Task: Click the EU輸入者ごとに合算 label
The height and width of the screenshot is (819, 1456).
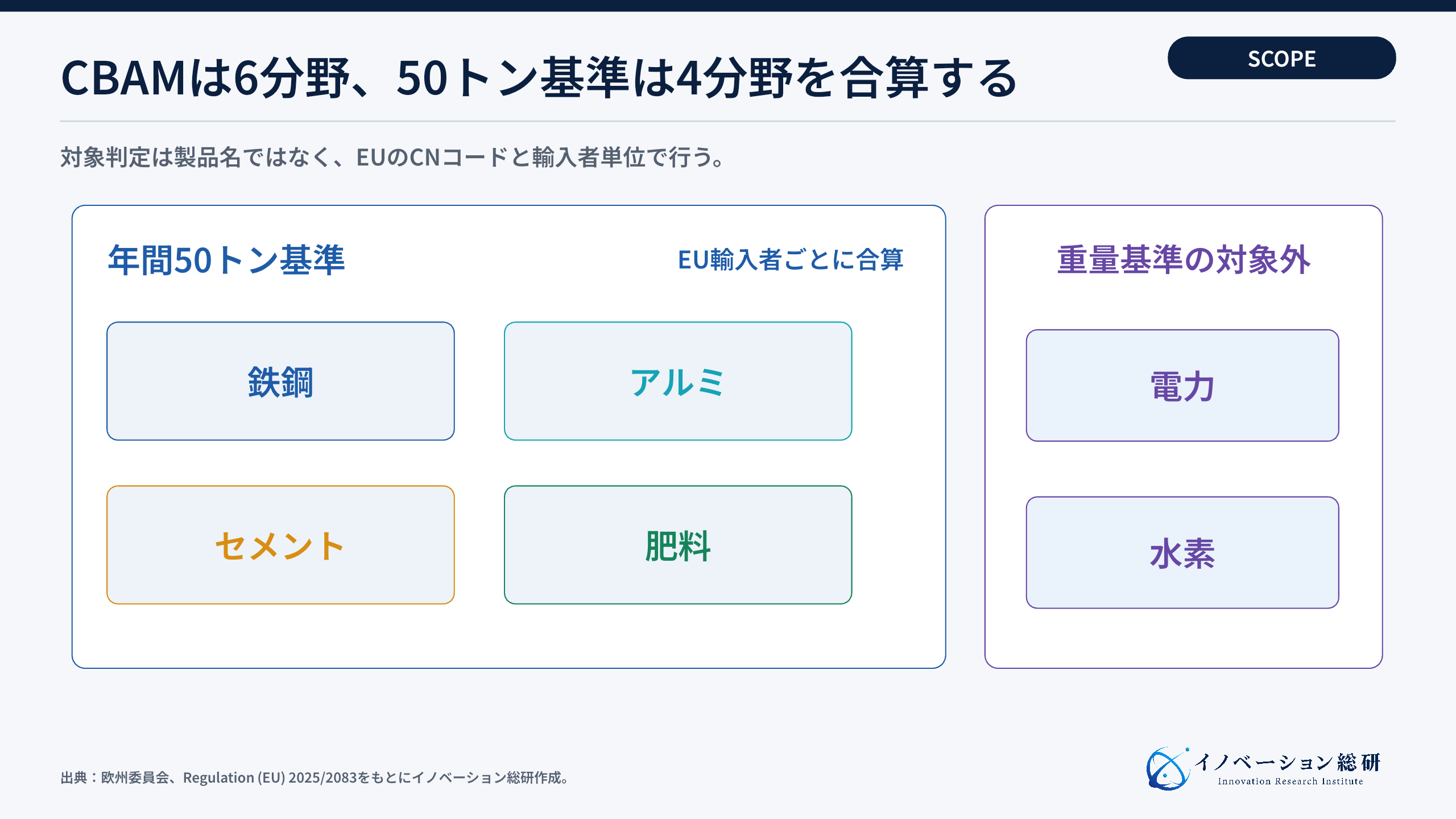Action: pyautogui.click(x=791, y=260)
